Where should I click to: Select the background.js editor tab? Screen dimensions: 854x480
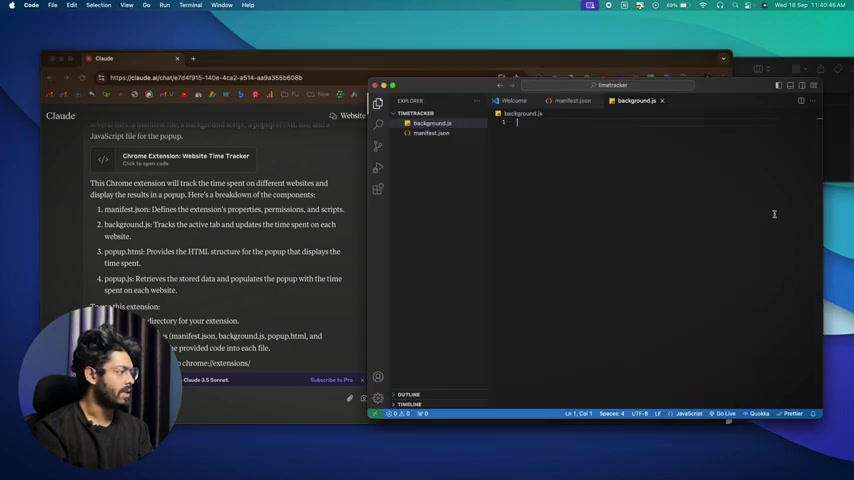pyautogui.click(x=636, y=101)
